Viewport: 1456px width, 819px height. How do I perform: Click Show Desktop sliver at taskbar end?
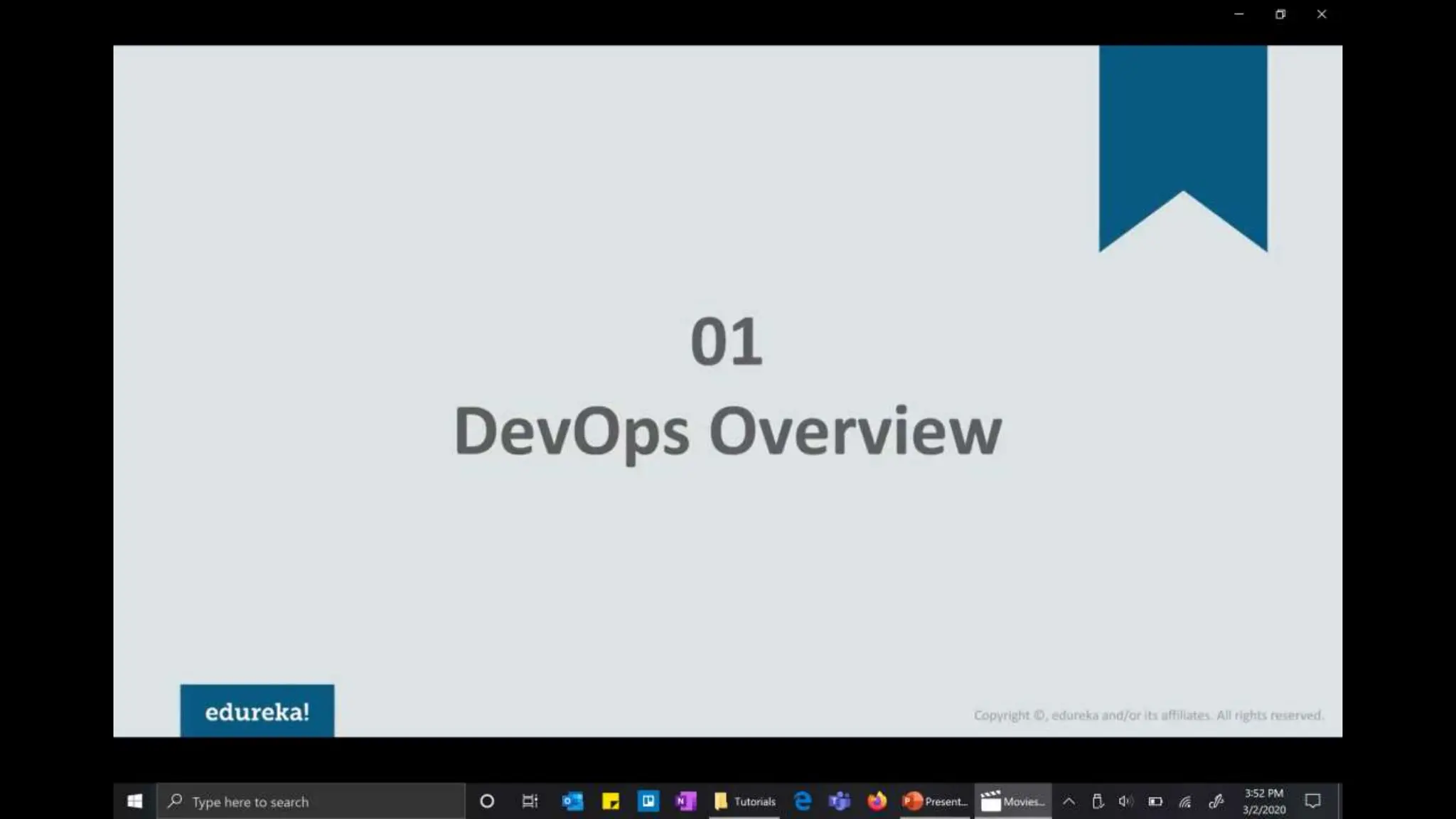(x=1339, y=801)
